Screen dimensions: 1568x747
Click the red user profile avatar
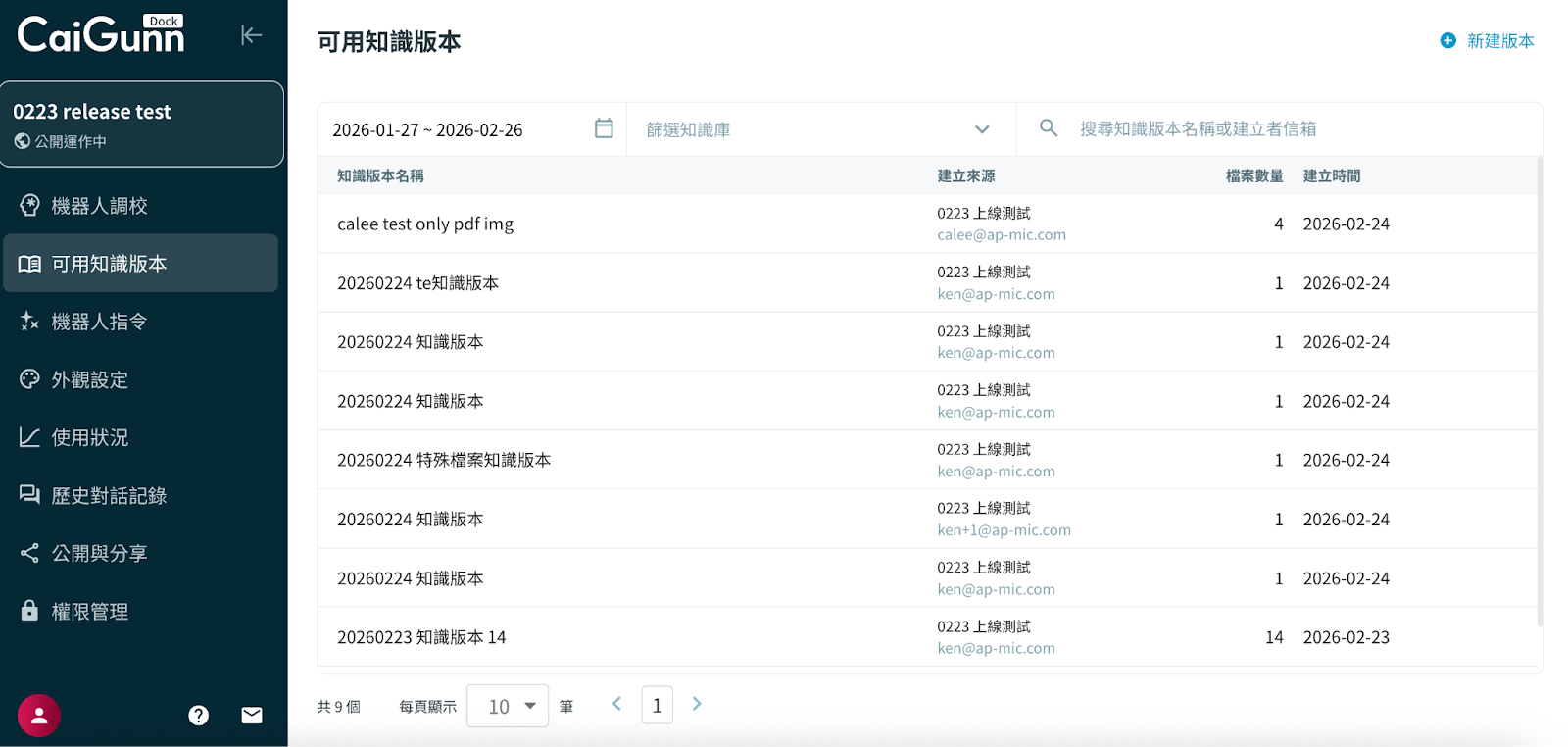(39, 716)
